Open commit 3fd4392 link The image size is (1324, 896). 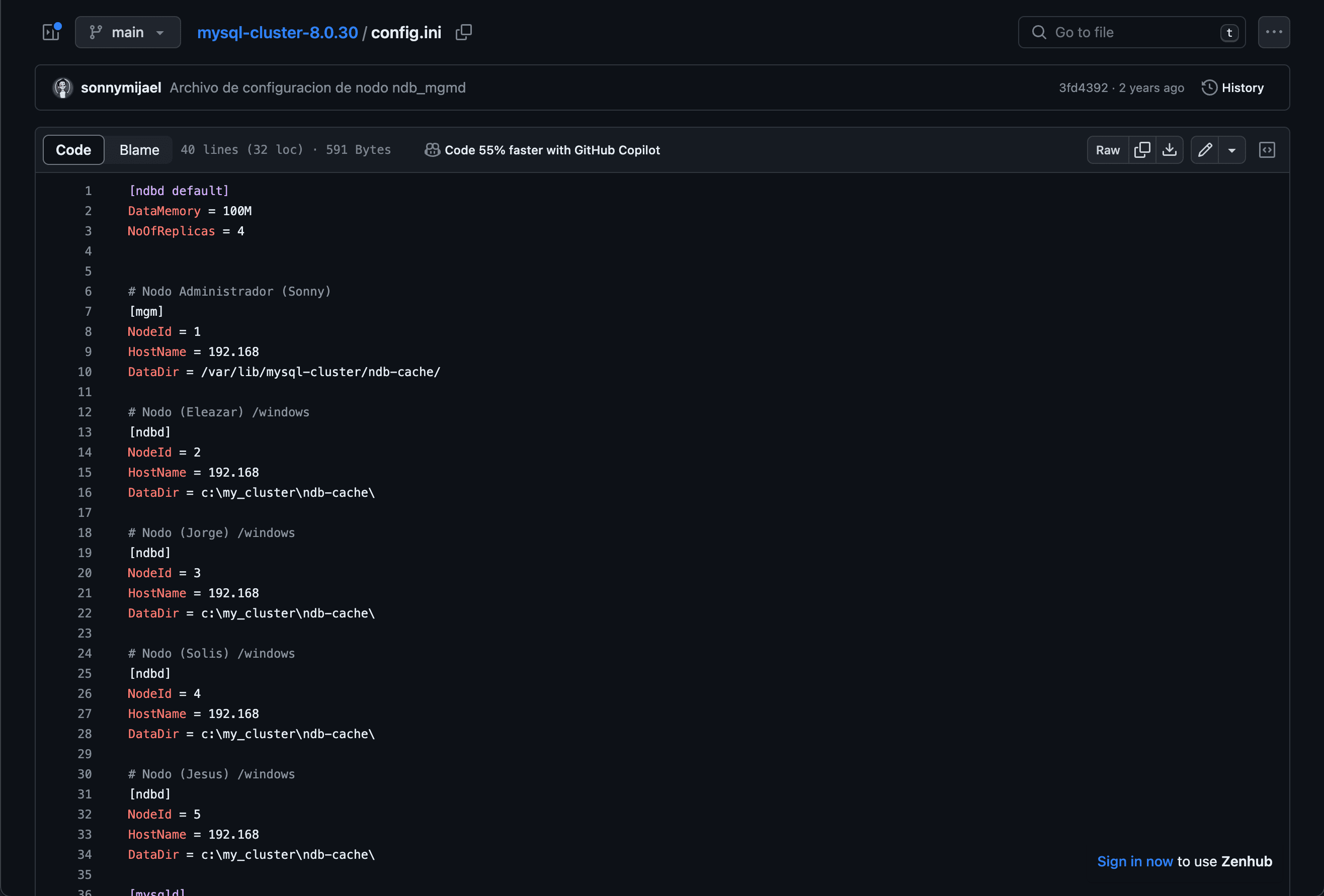pyautogui.click(x=1083, y=87)
